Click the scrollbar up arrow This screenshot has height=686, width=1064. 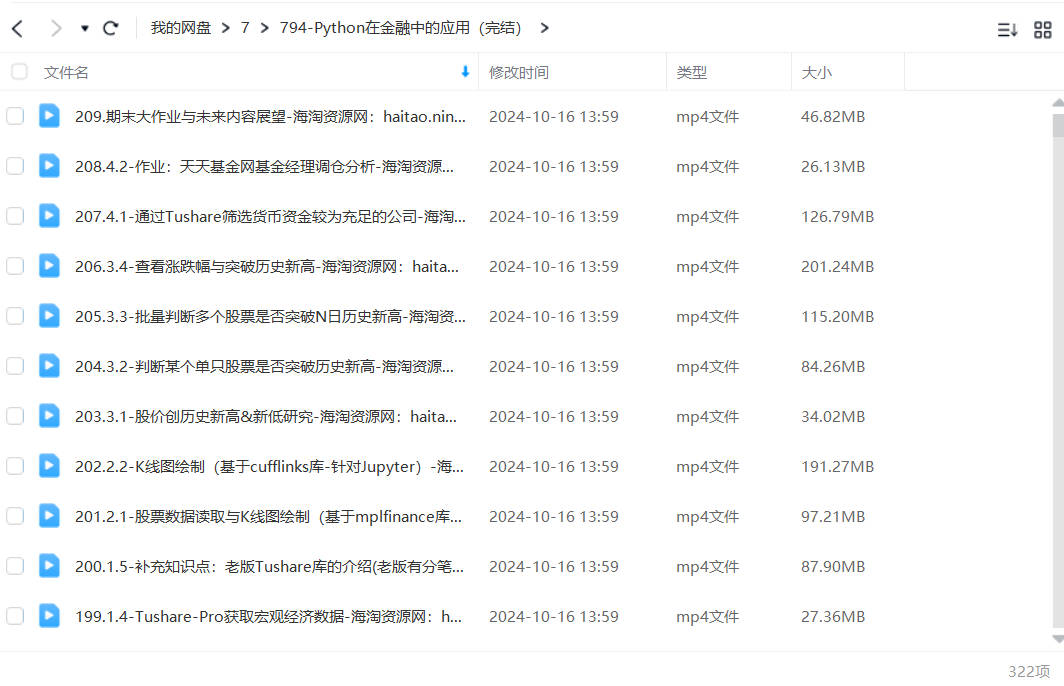(x=1058, y=102)
